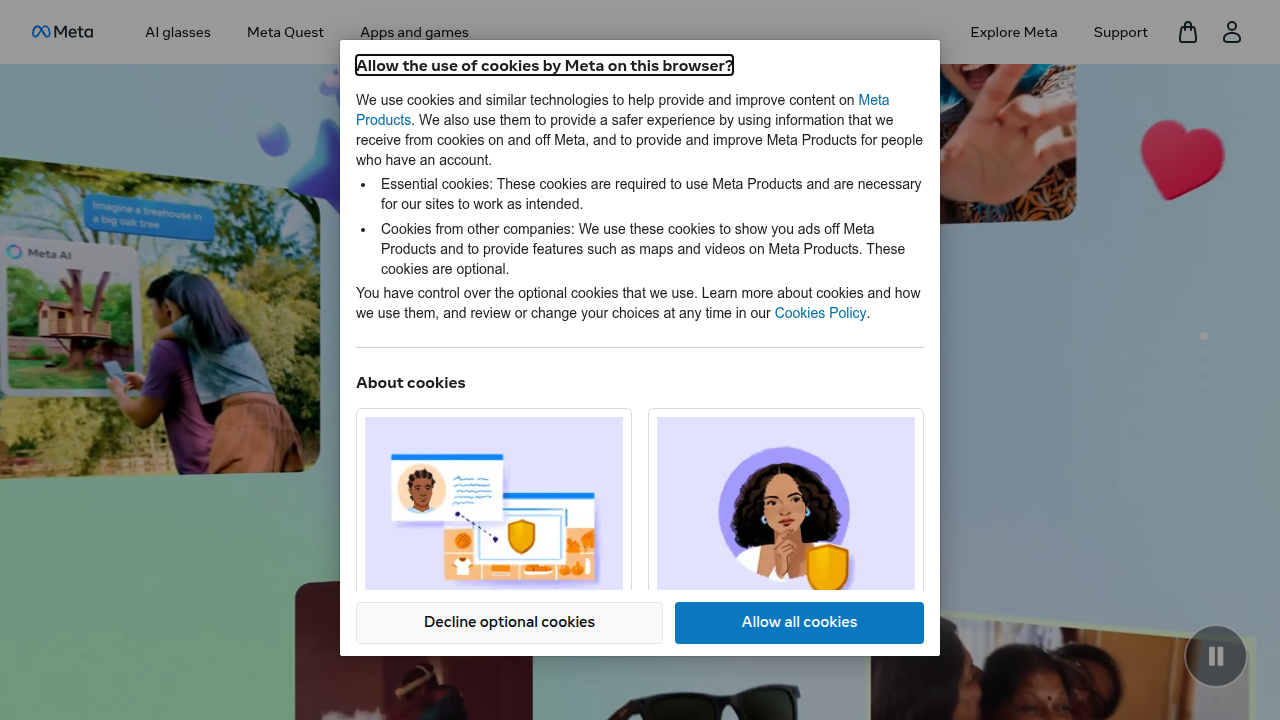Open the Support menu

pos(1121,32)
